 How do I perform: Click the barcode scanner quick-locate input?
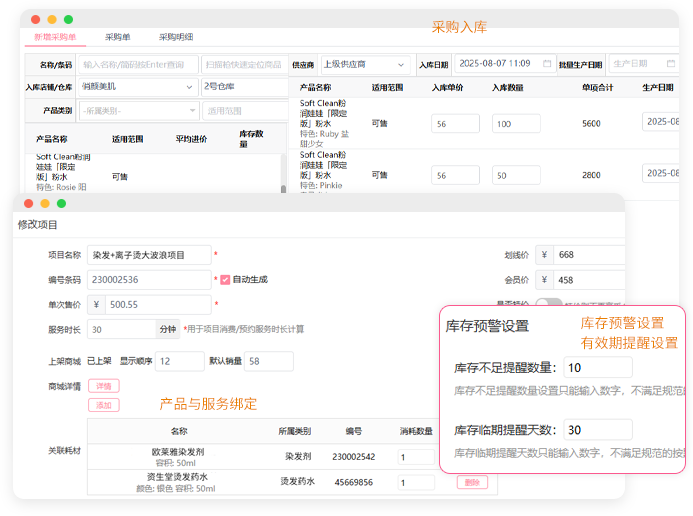(x=244, y=65)
